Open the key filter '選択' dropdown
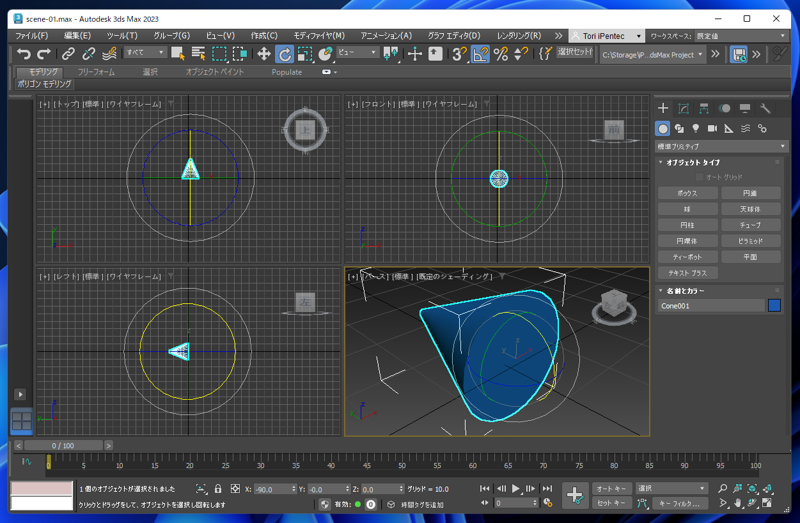This screenshot has width=800, height=523. click(671, 488)
